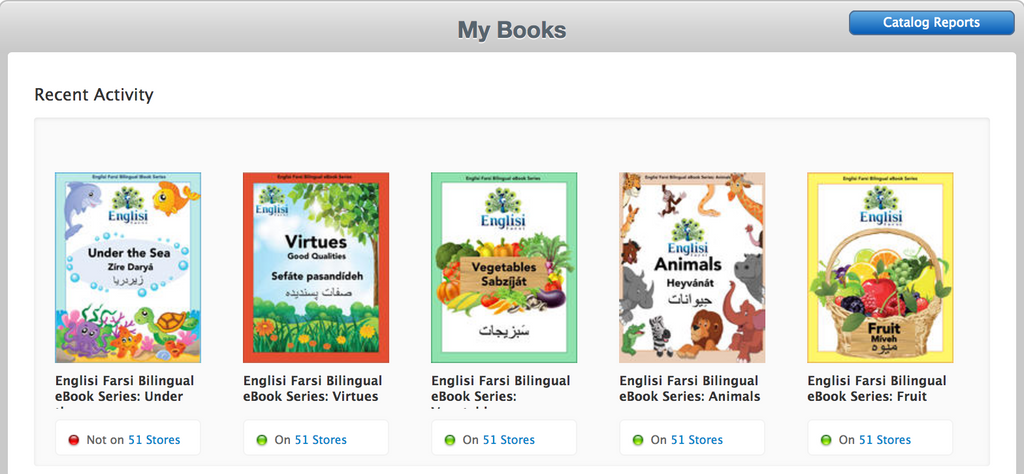Open the Under the Sea book cover
The height and width of the screenshot is (474, 1024).
(128, 267)
